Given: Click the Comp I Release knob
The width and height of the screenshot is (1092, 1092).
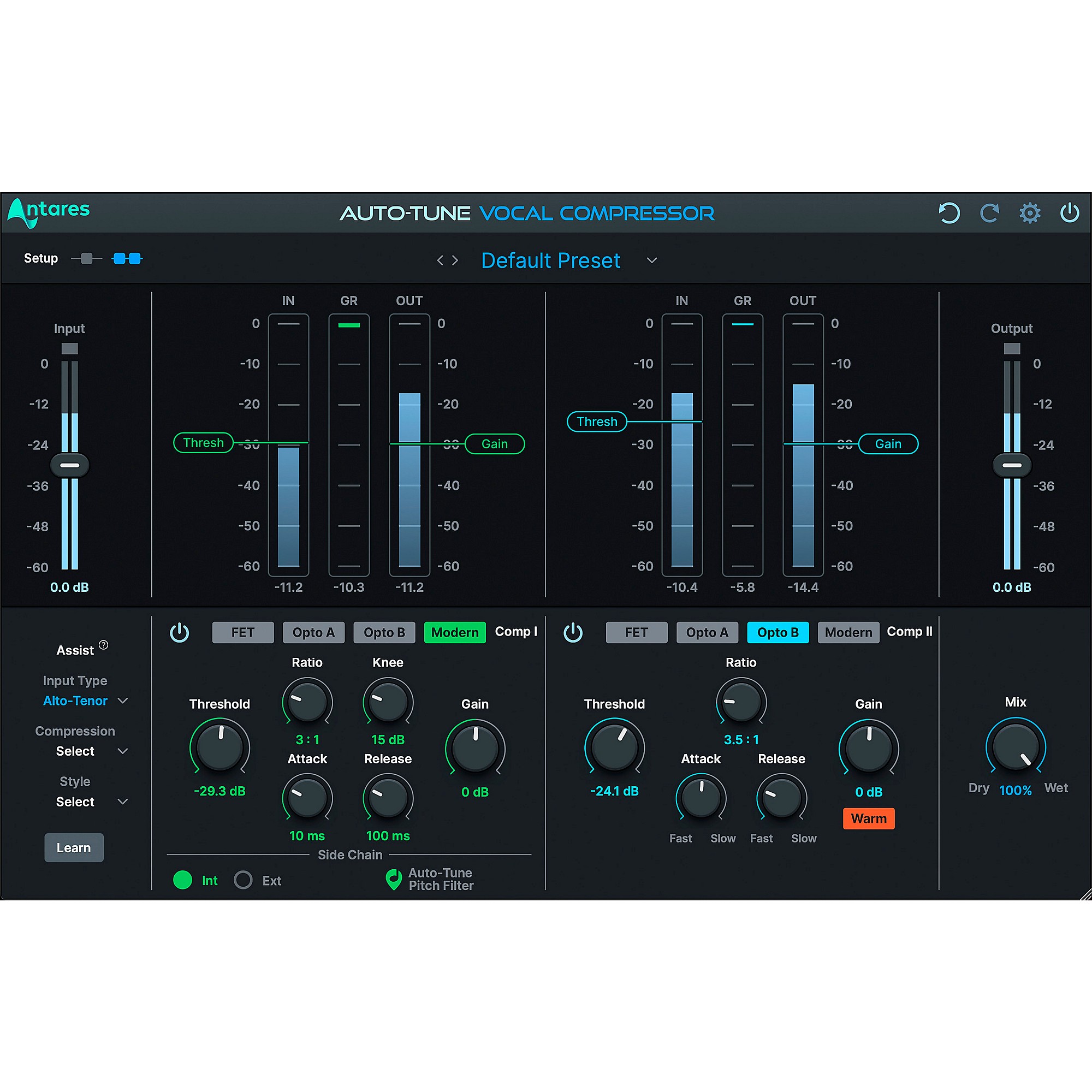Looking at the screenshot, I should pos(388,797).
